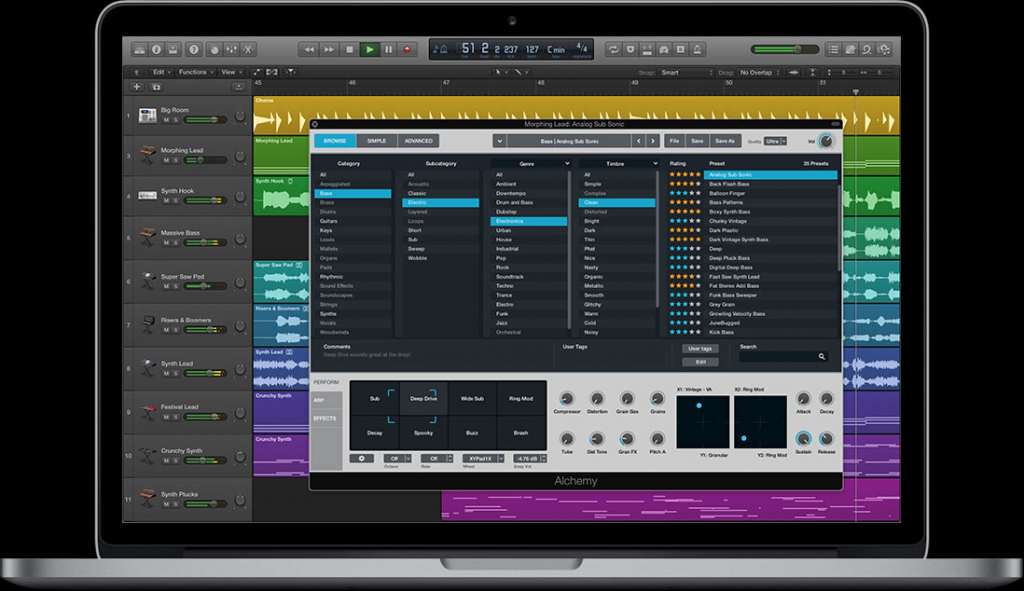The image size is (1024, 591).
Task: Switch to the ADVANCED tab in Alchemy
Action: [418, 141]
